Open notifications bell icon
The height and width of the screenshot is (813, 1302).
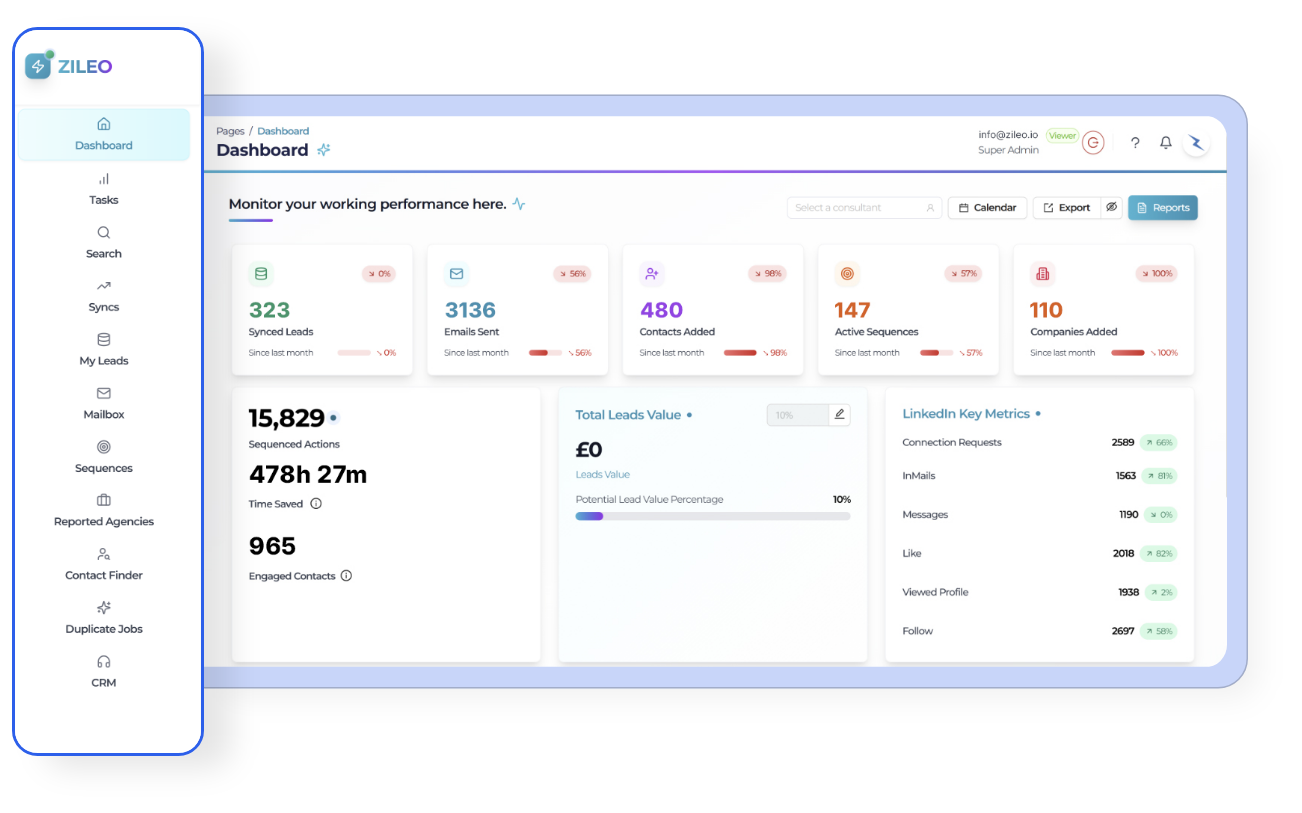tap(1166, 143)
